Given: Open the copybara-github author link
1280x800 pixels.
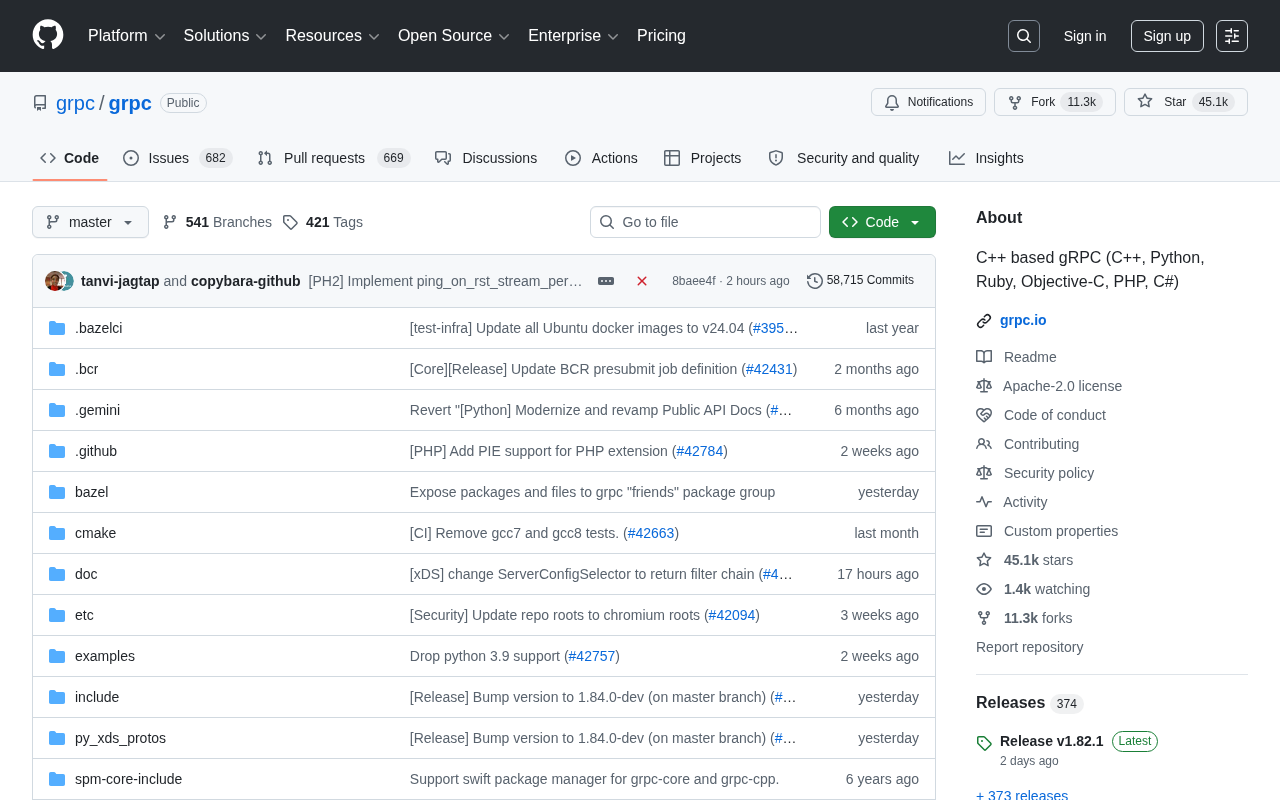Looking at the screenshot, I should coord(246,281).
